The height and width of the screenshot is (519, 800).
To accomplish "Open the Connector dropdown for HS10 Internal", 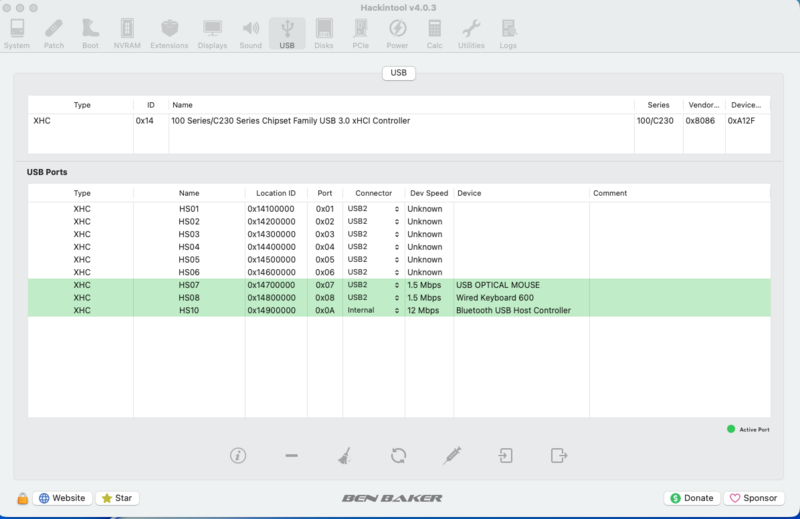I will (373, 310).
